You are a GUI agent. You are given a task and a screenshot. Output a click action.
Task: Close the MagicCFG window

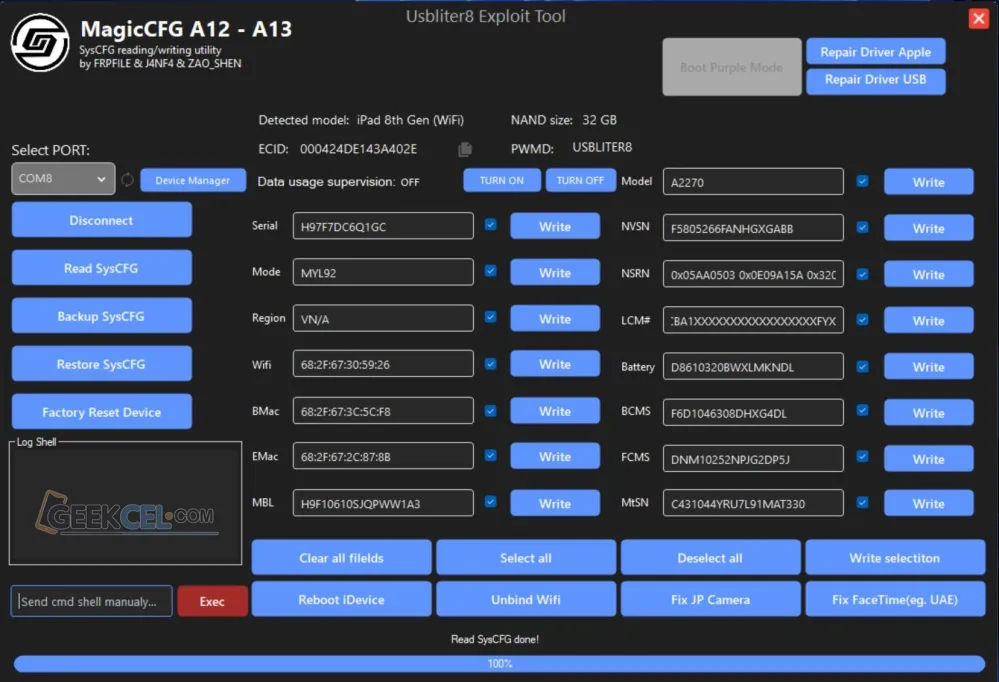(x=979, y=18)
